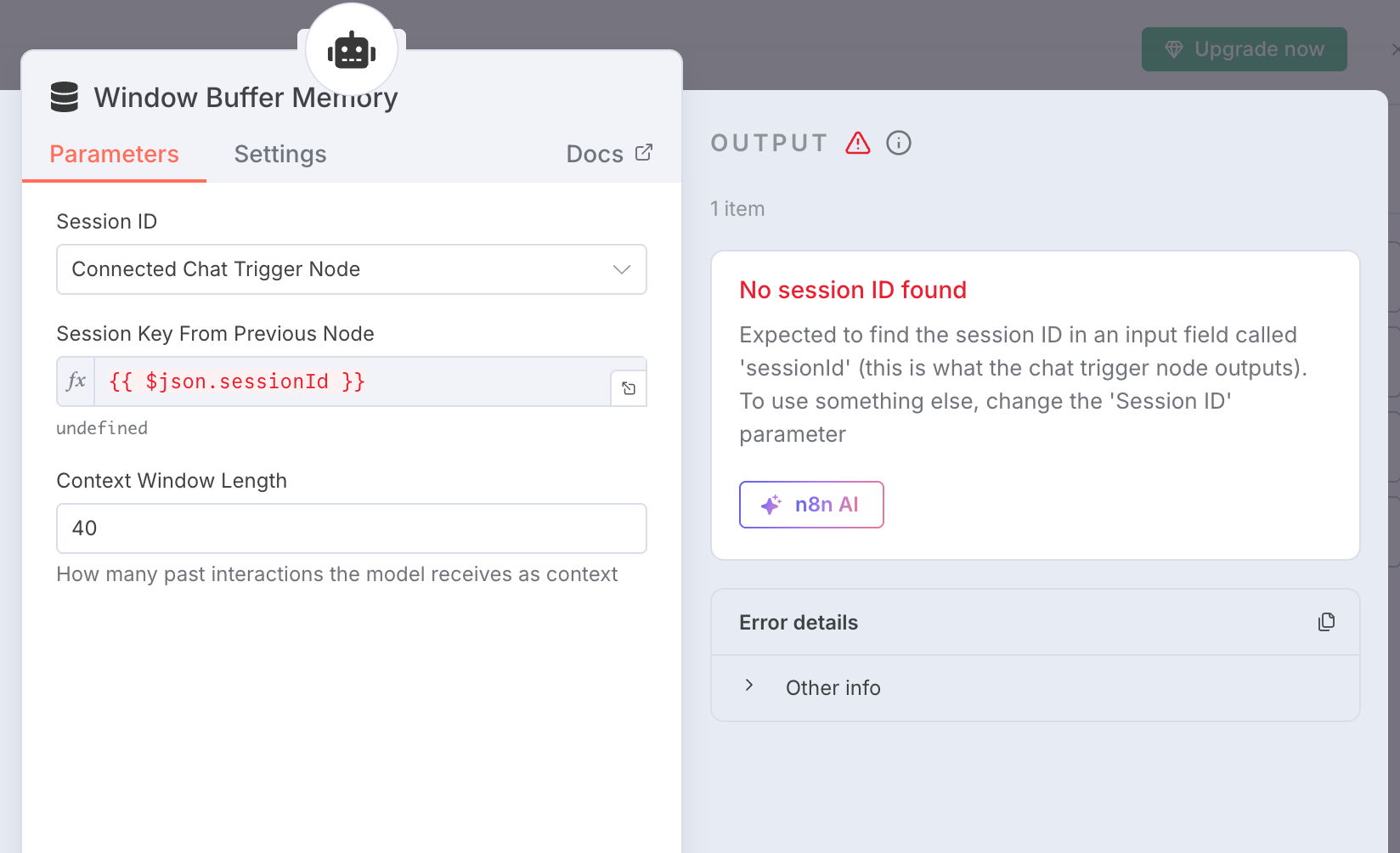Click the fx expression icon
The image size is (1400, 853).
tap(76, 381)
